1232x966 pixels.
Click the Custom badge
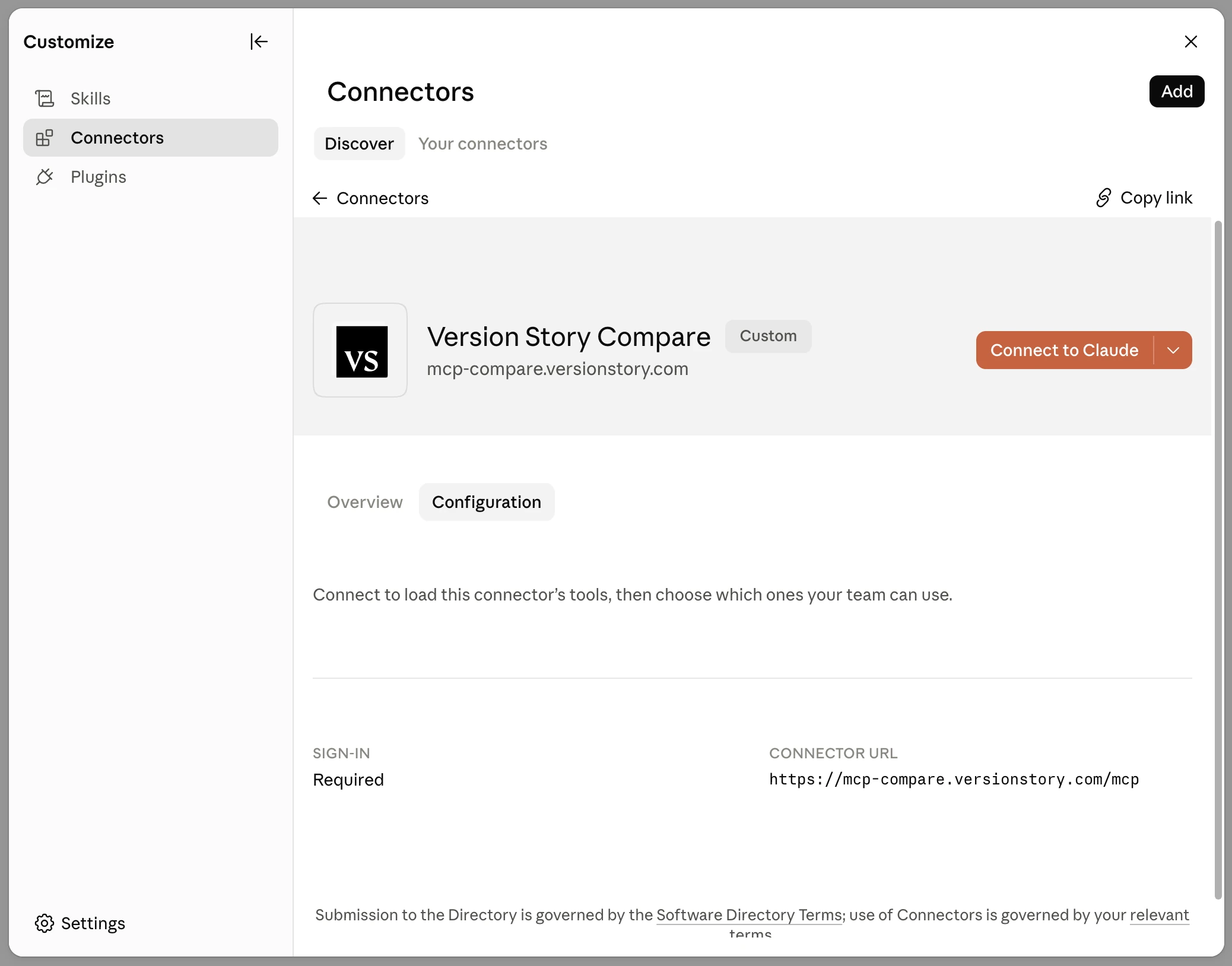click(x=768, y=336)
